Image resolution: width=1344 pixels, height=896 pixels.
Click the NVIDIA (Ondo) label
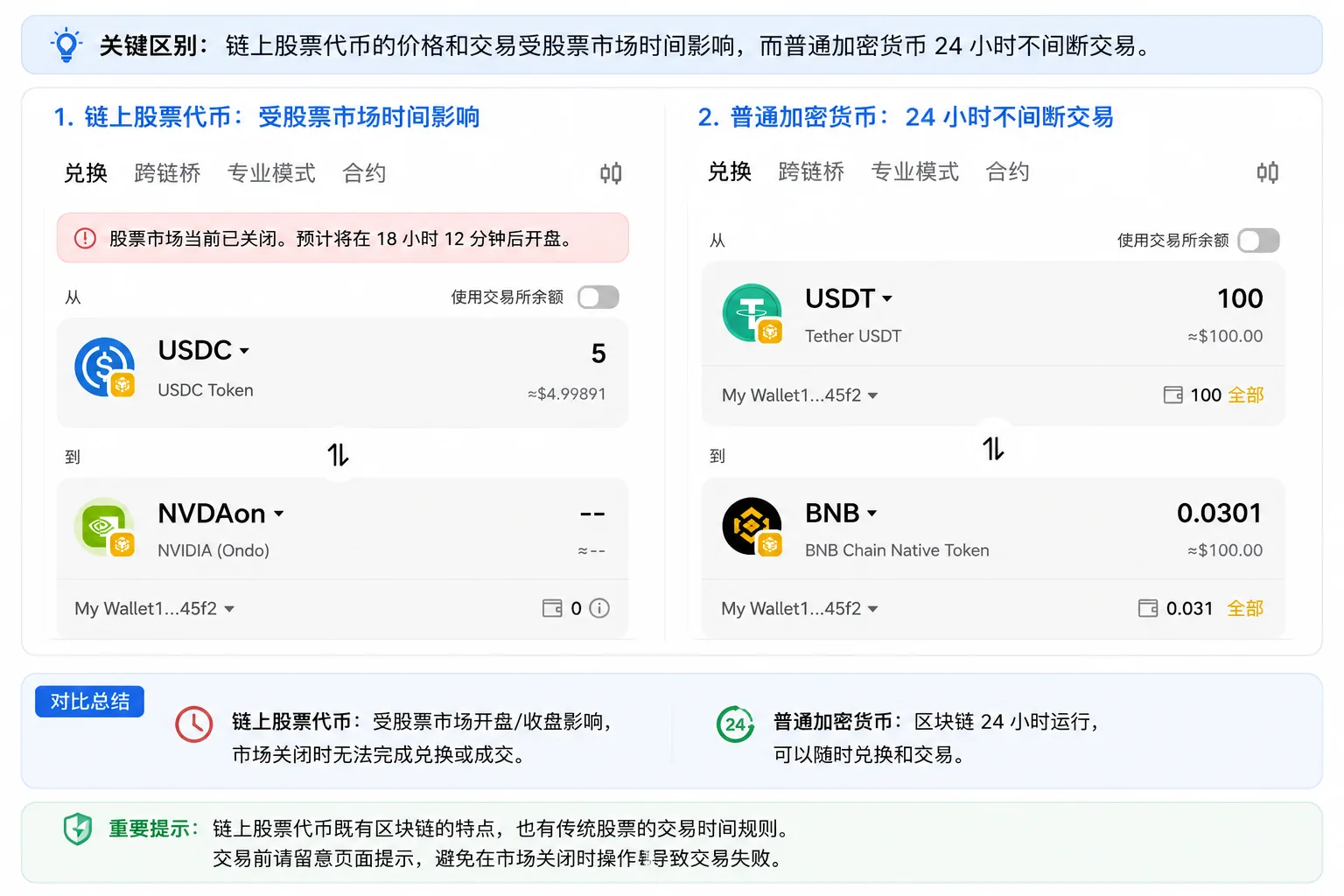coord(213,550)
